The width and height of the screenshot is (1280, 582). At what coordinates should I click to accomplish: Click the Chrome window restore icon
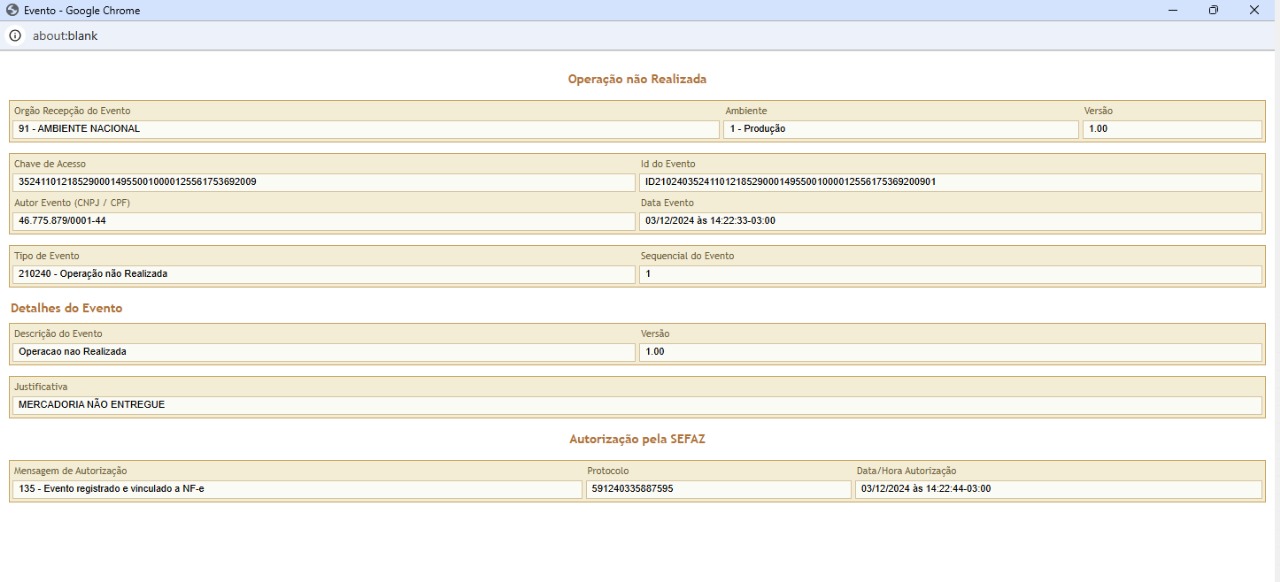pos(1213,10)
